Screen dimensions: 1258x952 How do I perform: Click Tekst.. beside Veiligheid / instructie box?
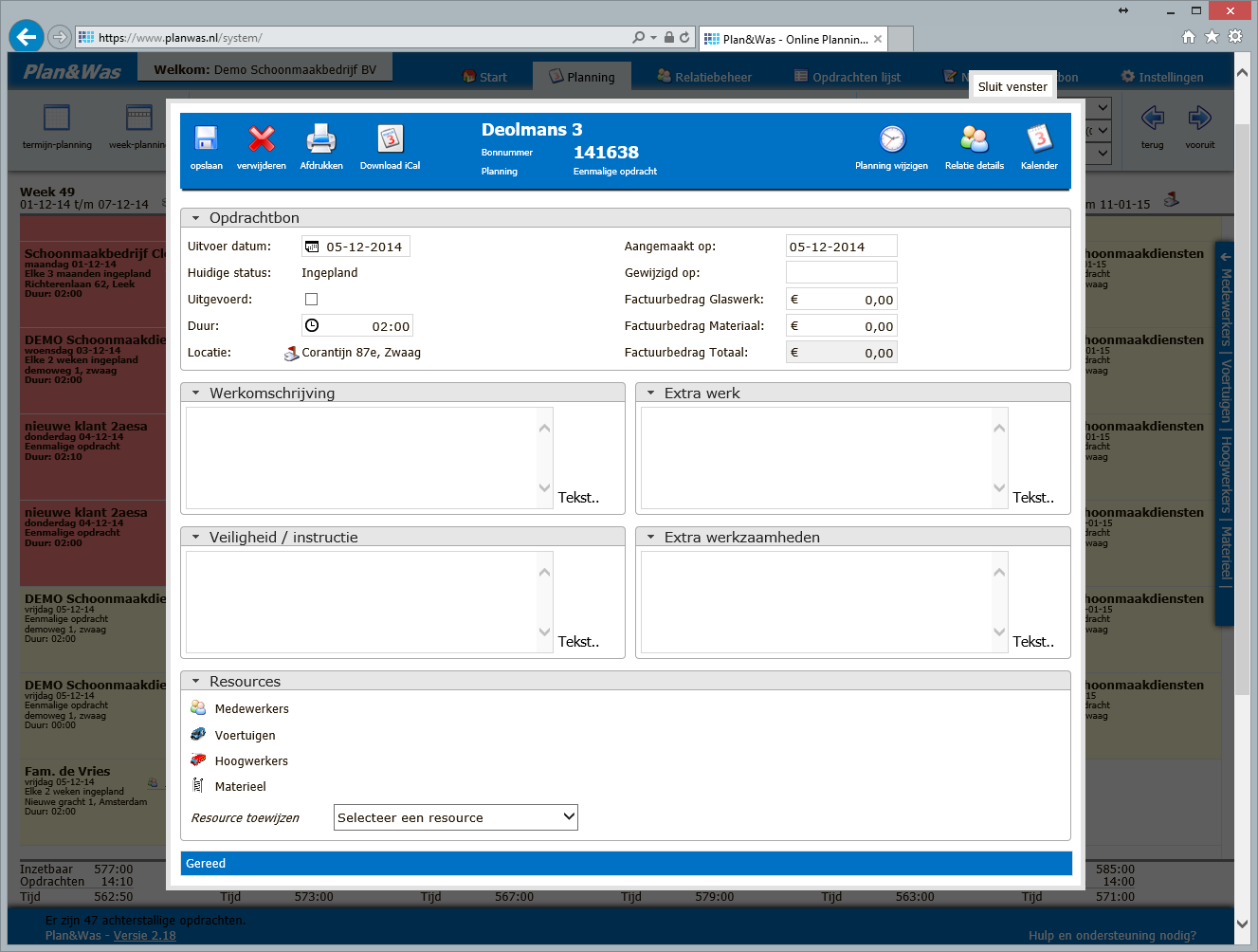[x=578, y=642]
